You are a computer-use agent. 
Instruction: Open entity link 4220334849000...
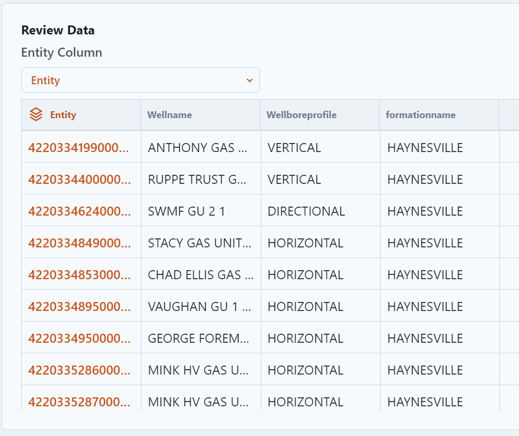79,243
